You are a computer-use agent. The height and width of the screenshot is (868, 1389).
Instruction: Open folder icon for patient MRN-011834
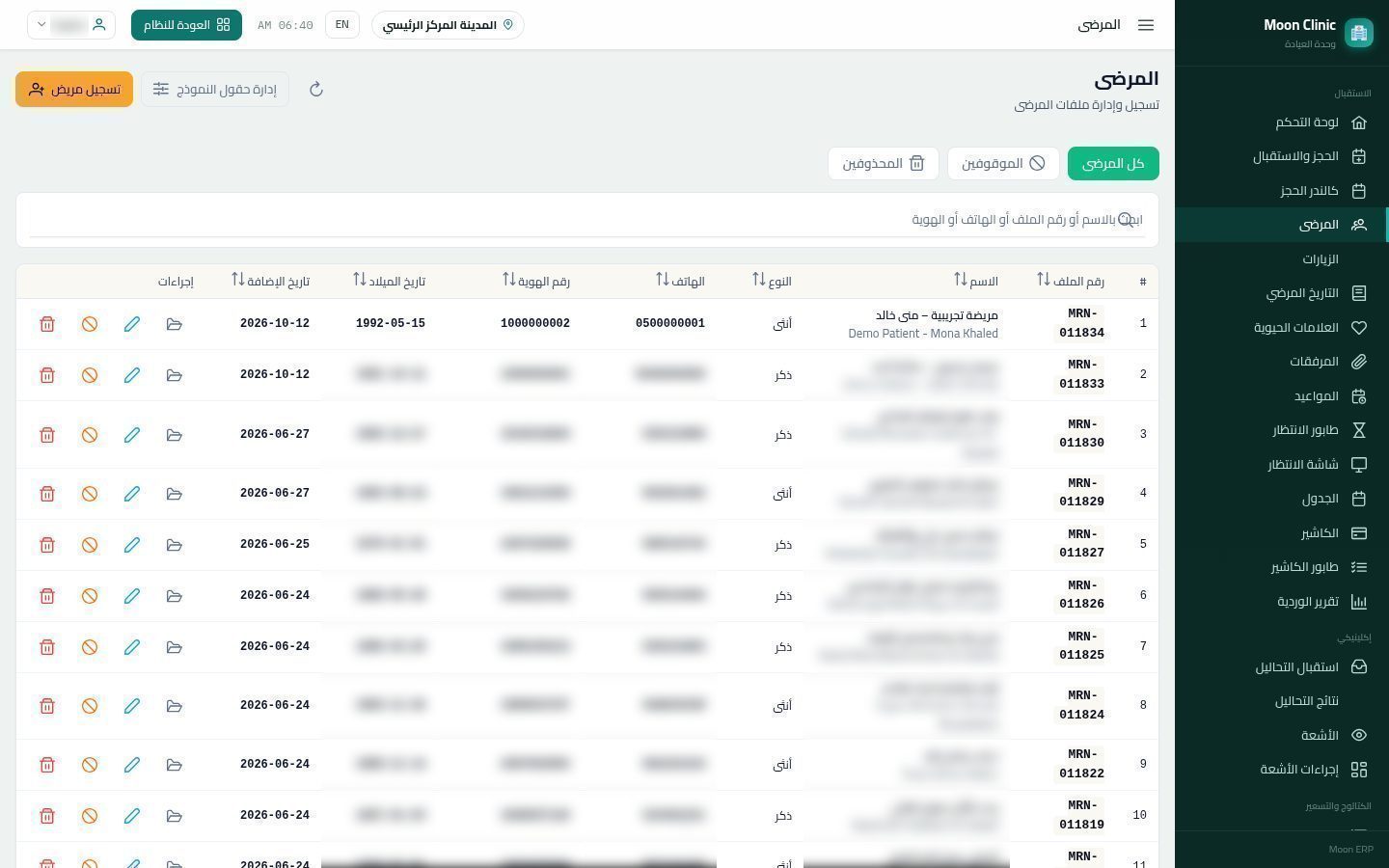175,324
